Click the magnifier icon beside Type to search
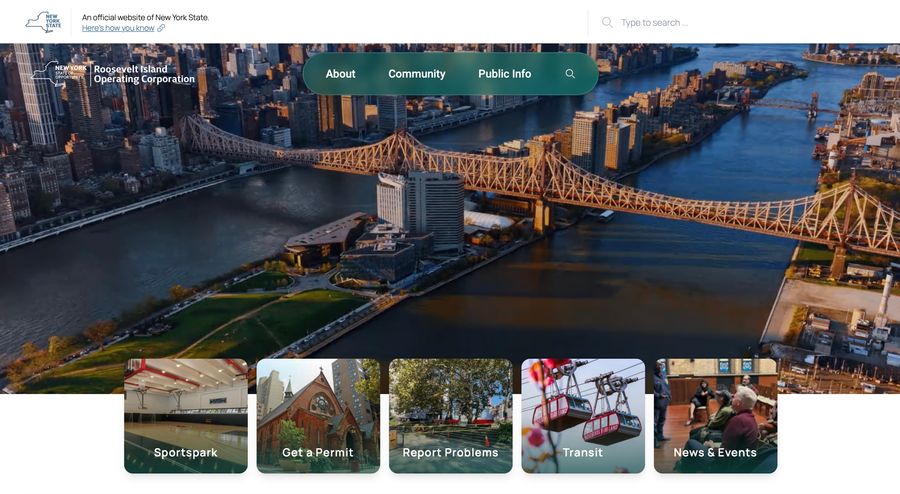Image resolution: width=900 pixels, height=494 pixels. tap(607, 22)
